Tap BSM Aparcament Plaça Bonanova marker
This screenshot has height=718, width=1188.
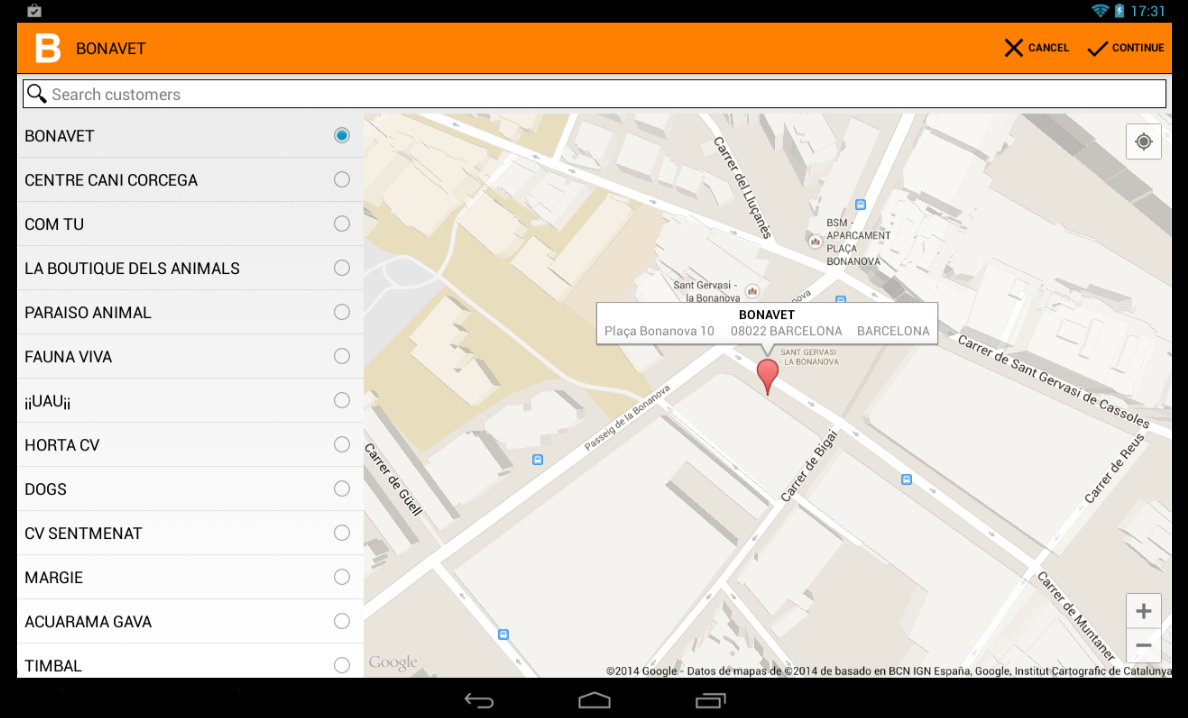(815, 242)
